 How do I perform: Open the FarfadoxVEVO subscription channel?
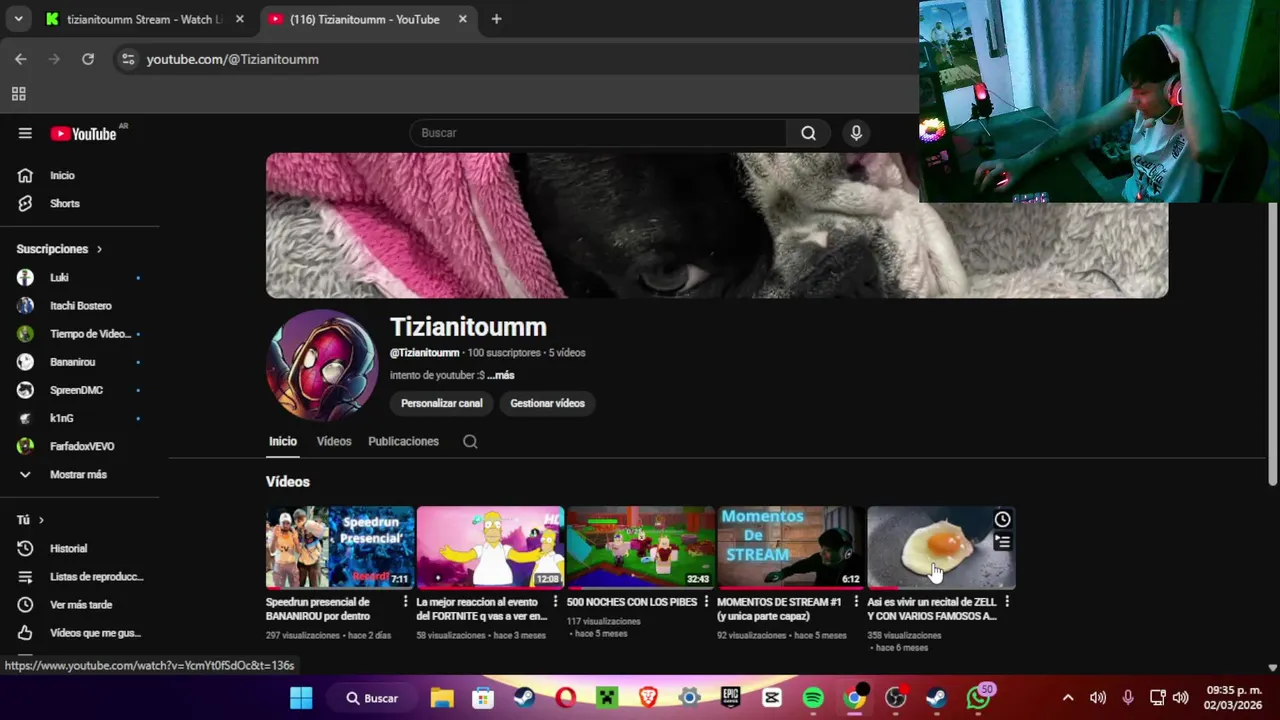point(80,446)
